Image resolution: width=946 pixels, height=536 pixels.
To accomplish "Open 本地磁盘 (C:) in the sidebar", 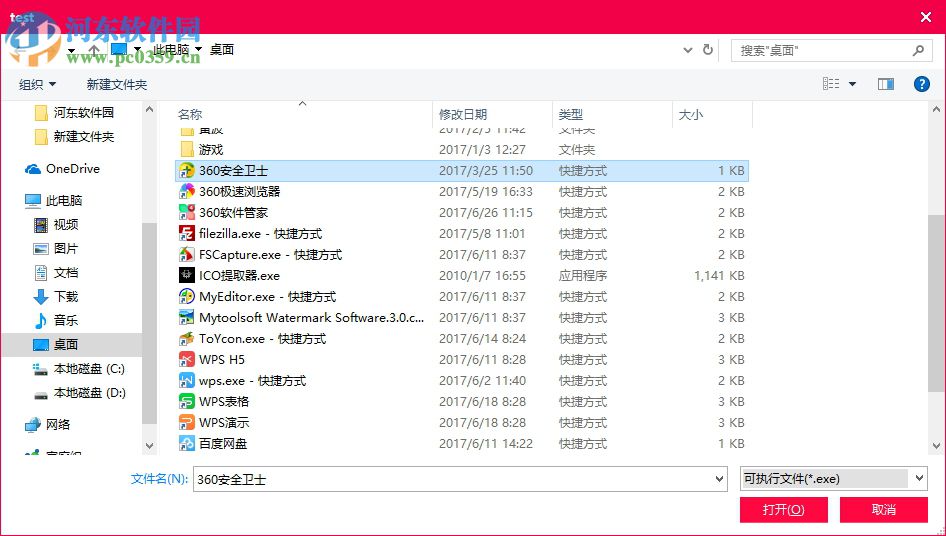I will (x=78, y=369).
